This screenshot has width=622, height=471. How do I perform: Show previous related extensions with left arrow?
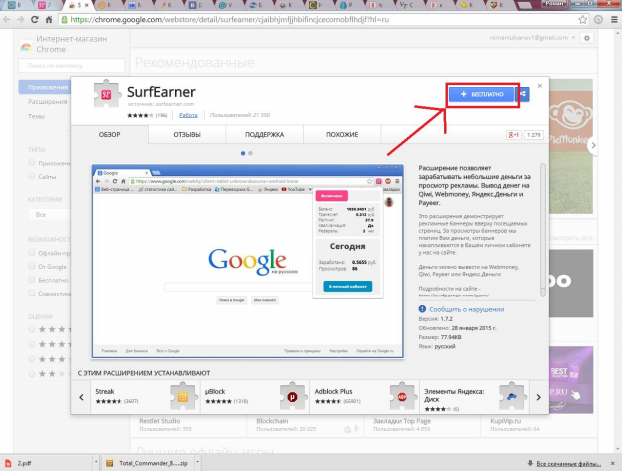(81, 397)
